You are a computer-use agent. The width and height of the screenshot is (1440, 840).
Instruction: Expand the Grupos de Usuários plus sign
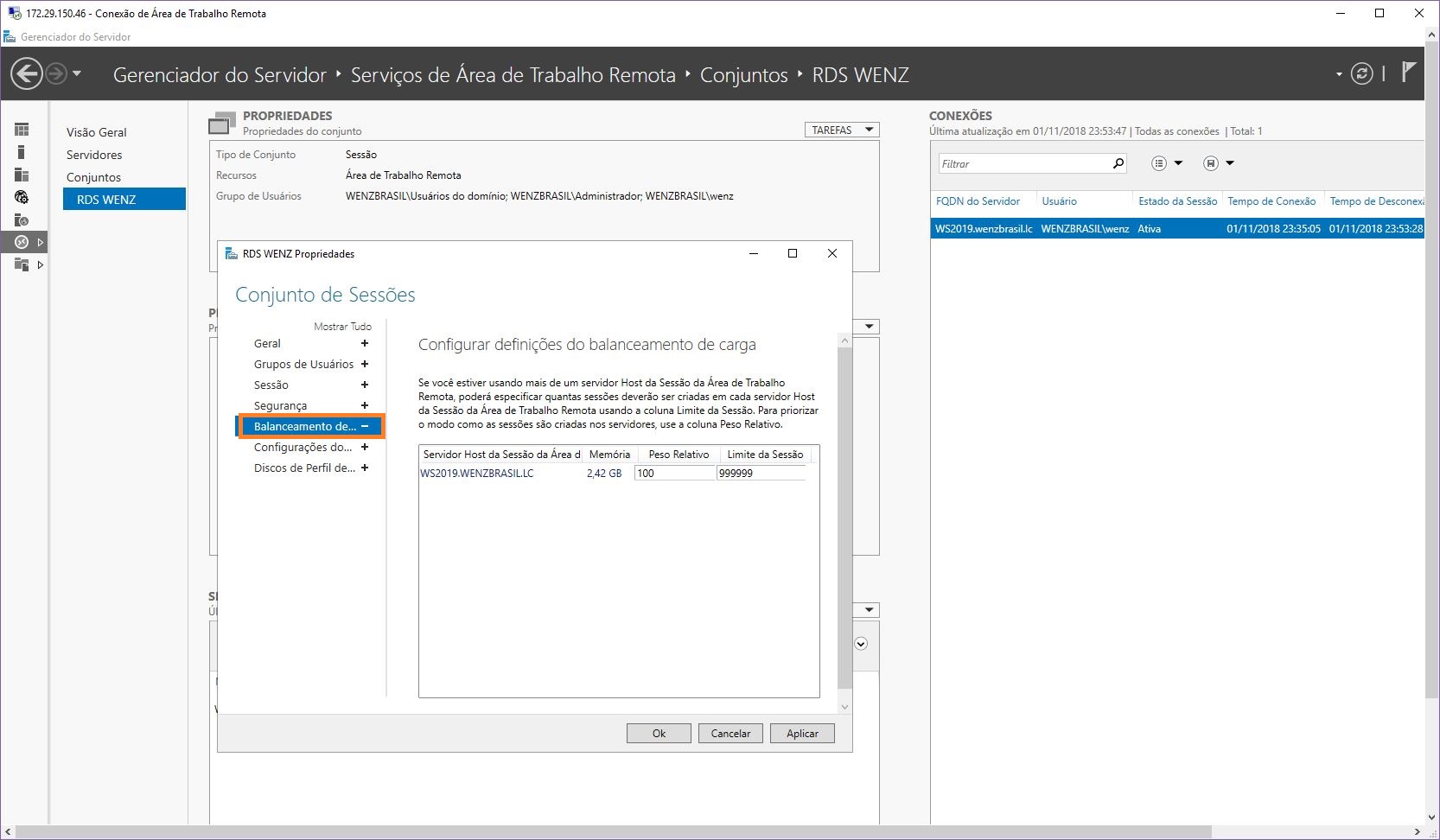coord(365,364)
